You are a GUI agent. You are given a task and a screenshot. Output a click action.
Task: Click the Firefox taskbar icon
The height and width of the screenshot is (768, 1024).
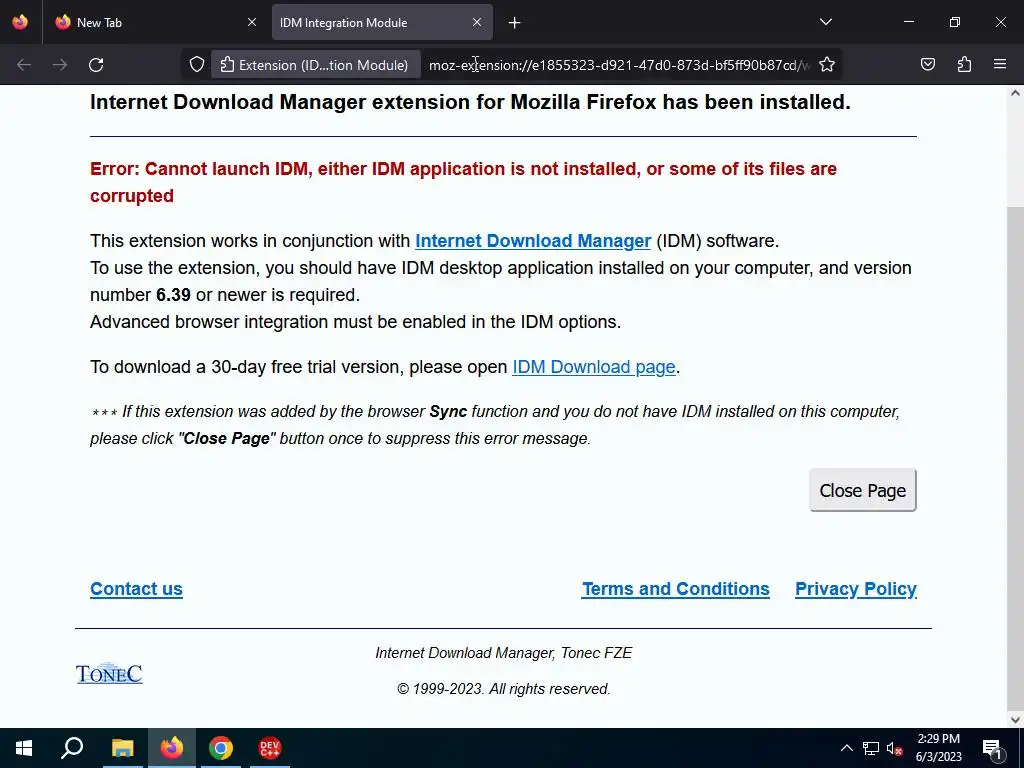tap(172, 748)
